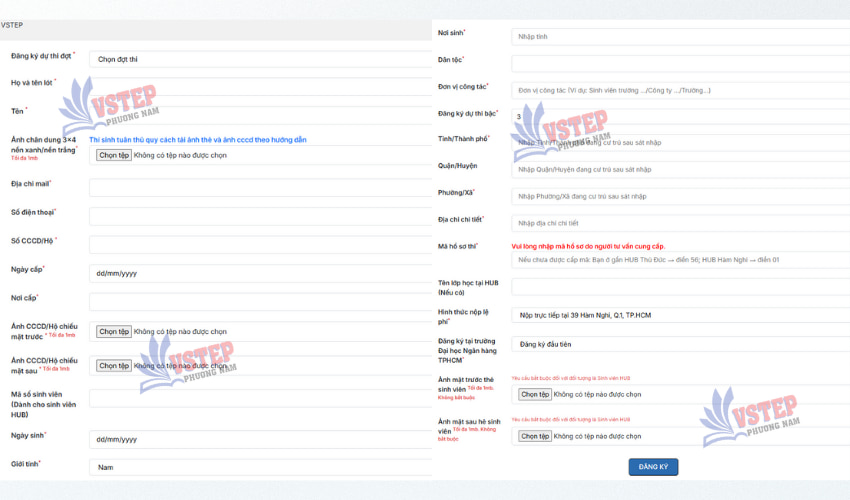The height and width of the screenshot is (500, 850).
Task: Select the 'Mã hồ sơ thi' input
Action: (x=680, y=260)
